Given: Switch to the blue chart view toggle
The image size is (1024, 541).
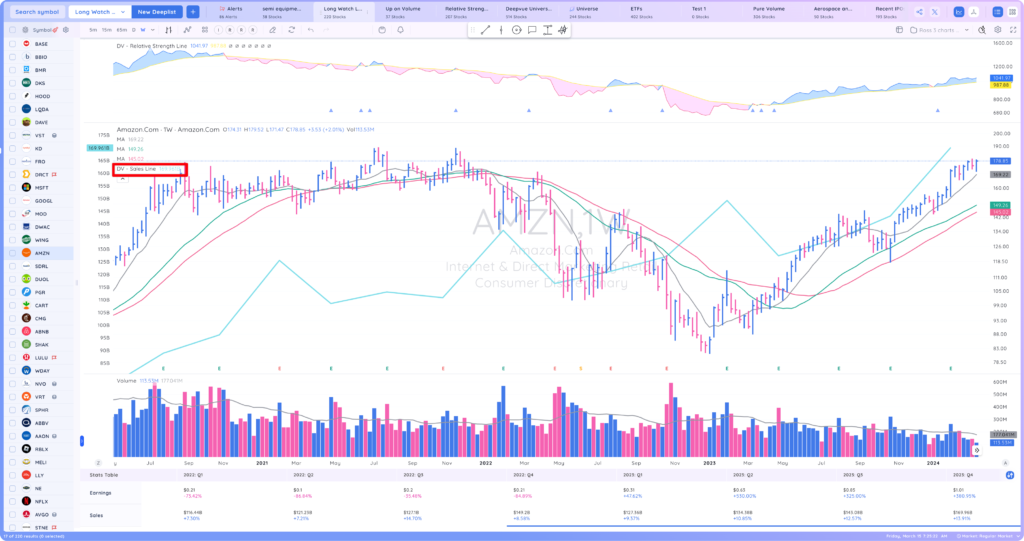Looking at the screenshot, I should [x=959, y=12].
